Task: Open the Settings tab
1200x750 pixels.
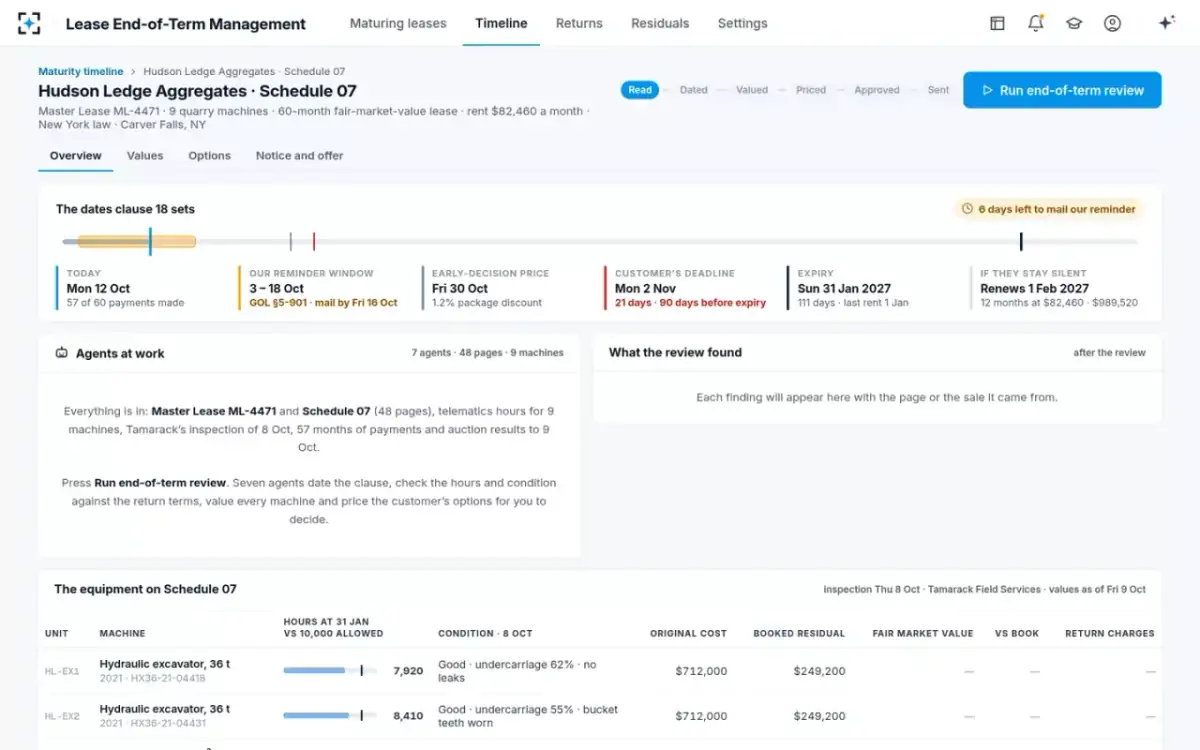Action: click(x=743, y=23)
